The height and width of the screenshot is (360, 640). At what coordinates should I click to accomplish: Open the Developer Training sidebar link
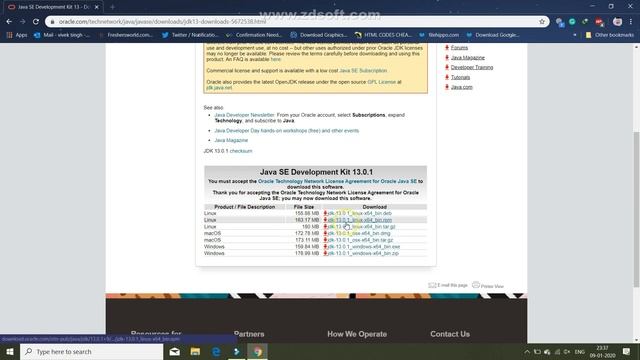tap(472, 67)
